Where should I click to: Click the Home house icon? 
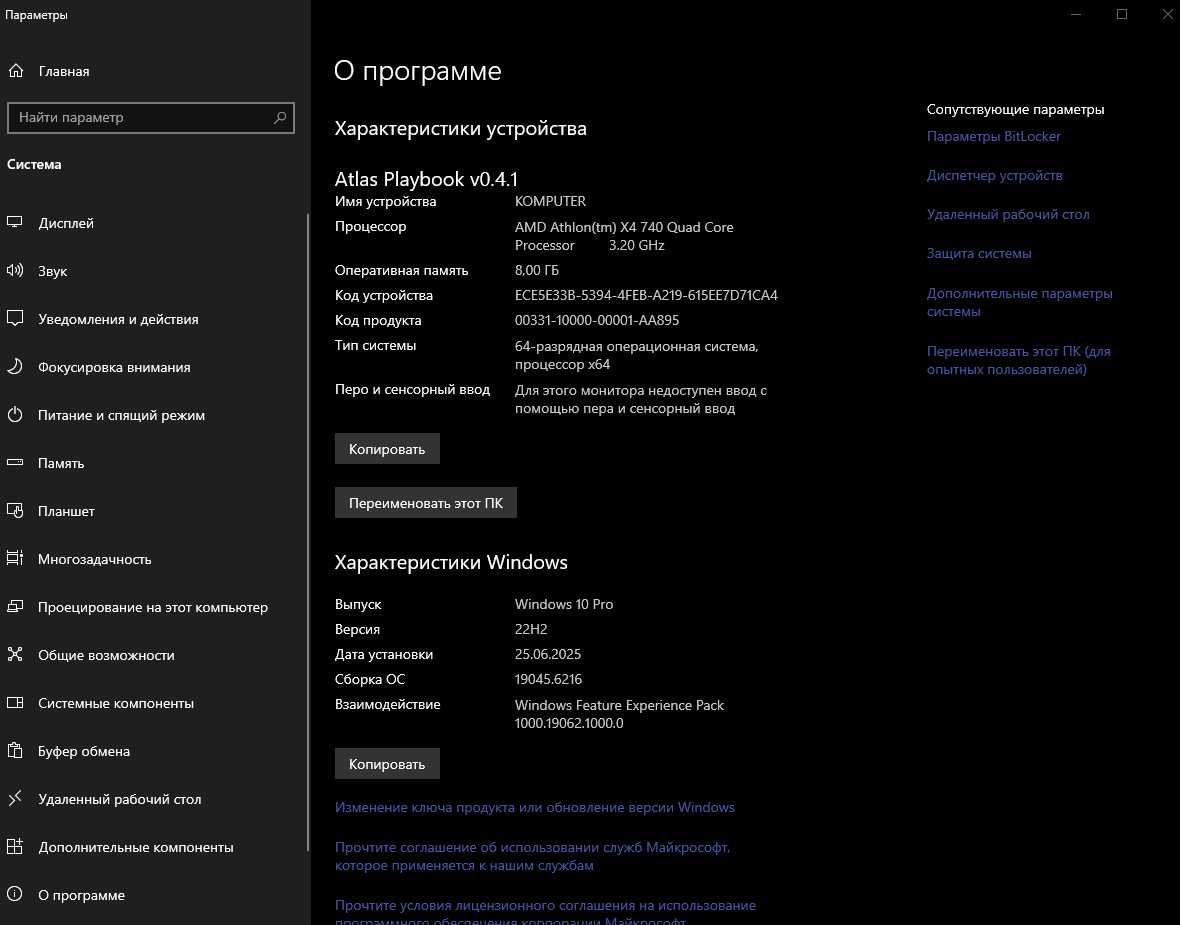(16, 71)
